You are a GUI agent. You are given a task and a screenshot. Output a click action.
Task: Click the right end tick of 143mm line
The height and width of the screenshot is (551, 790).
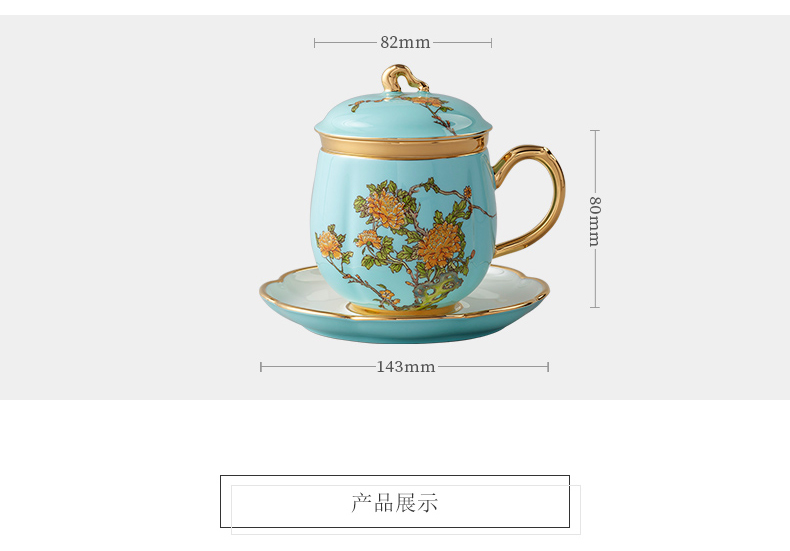[548, 367]
